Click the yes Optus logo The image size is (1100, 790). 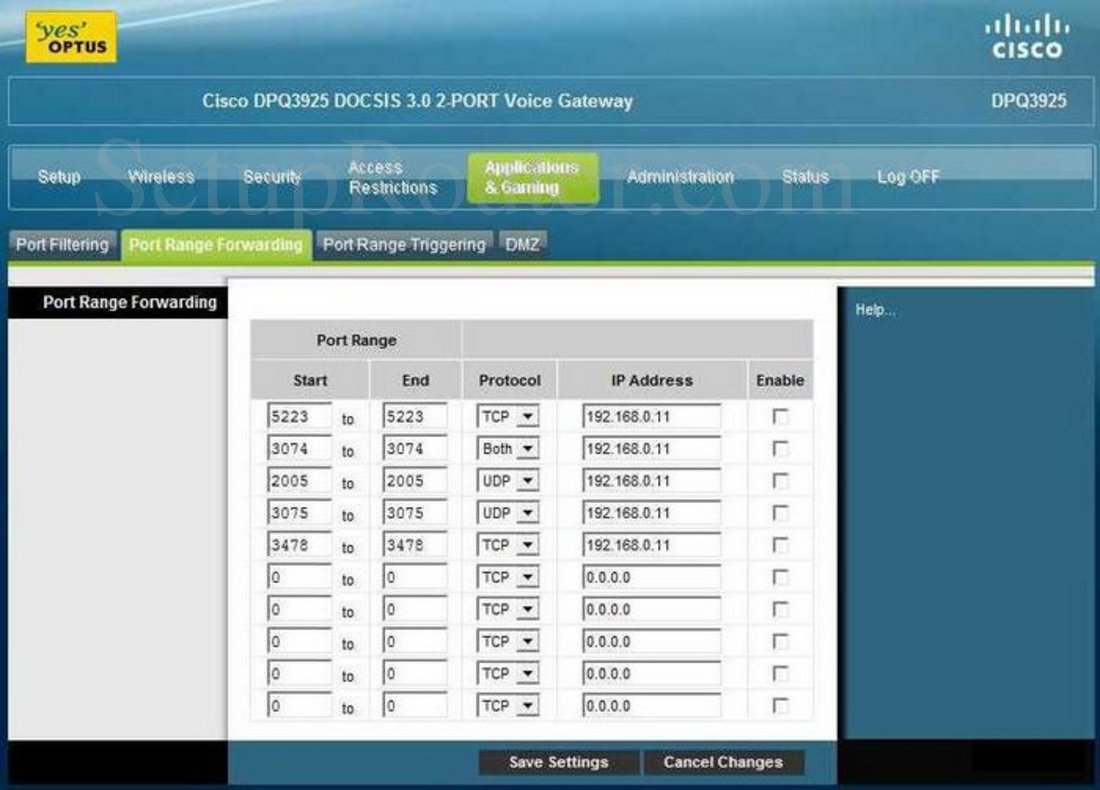point(71,38)
